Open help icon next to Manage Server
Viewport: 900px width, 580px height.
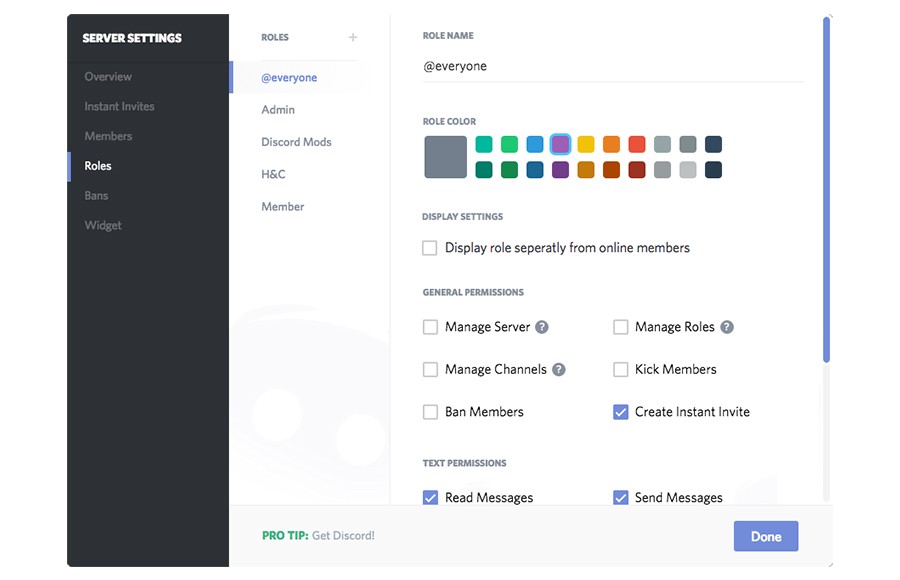542,327
